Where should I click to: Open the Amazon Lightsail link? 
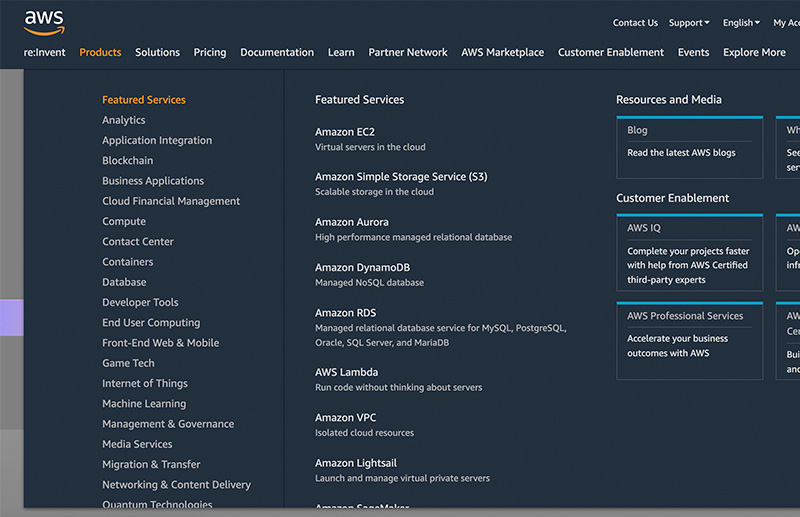[356, 463]
